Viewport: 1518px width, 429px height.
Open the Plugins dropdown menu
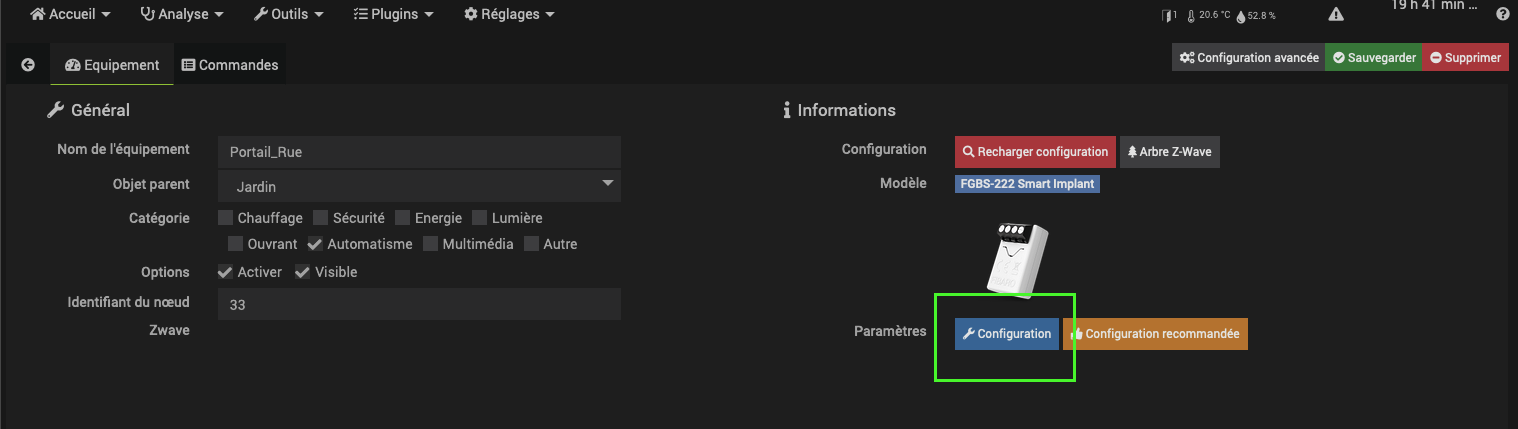[x=394, y=15]
